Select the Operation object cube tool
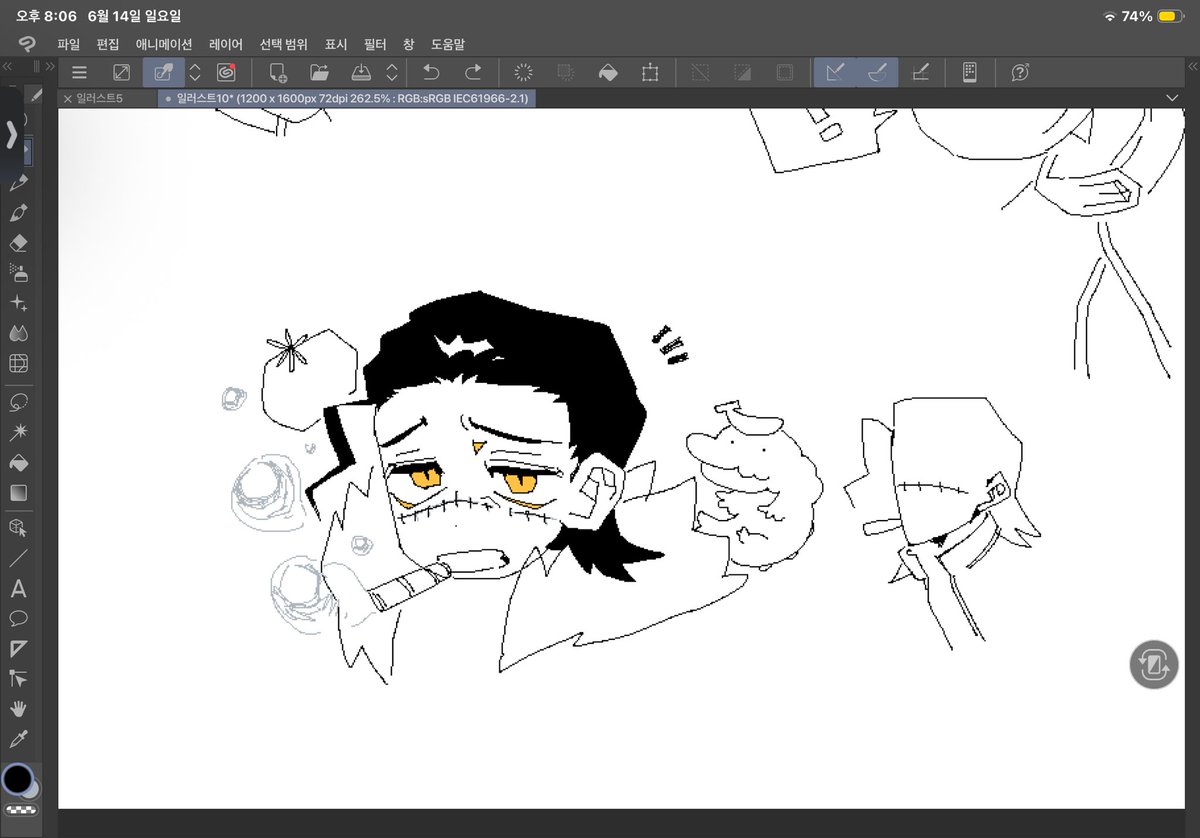 18,527
